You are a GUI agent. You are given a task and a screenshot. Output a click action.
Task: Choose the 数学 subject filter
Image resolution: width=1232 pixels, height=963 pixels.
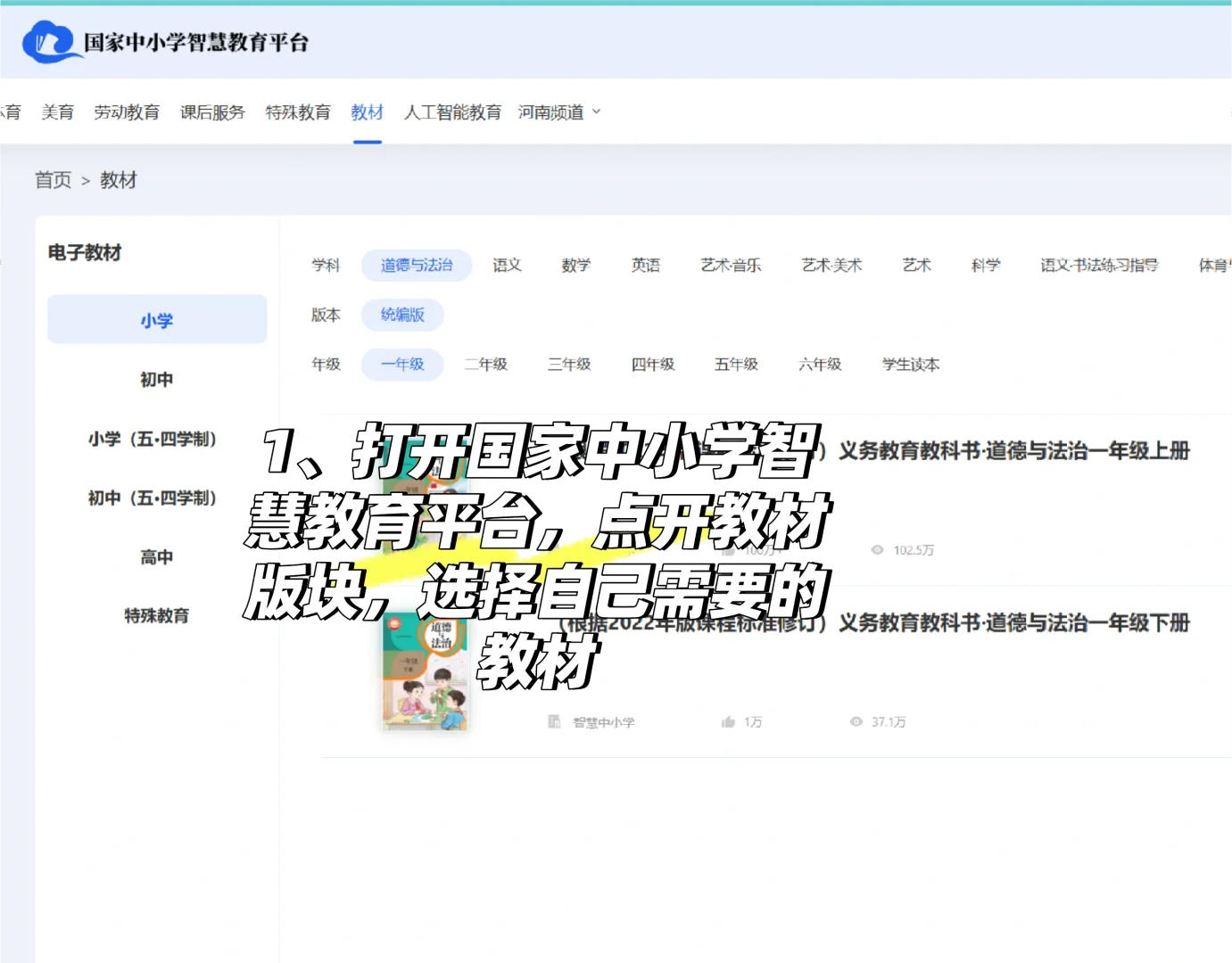576,265
